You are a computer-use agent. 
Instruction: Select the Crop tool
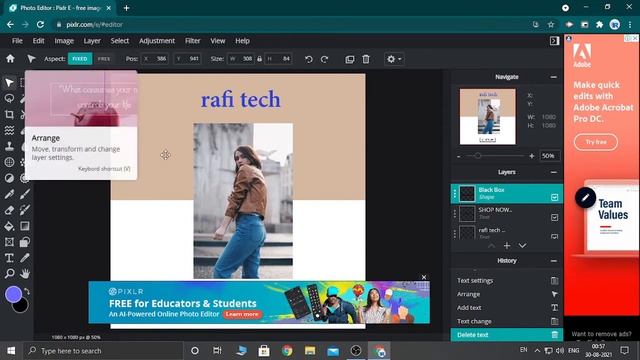pos(9,114)
